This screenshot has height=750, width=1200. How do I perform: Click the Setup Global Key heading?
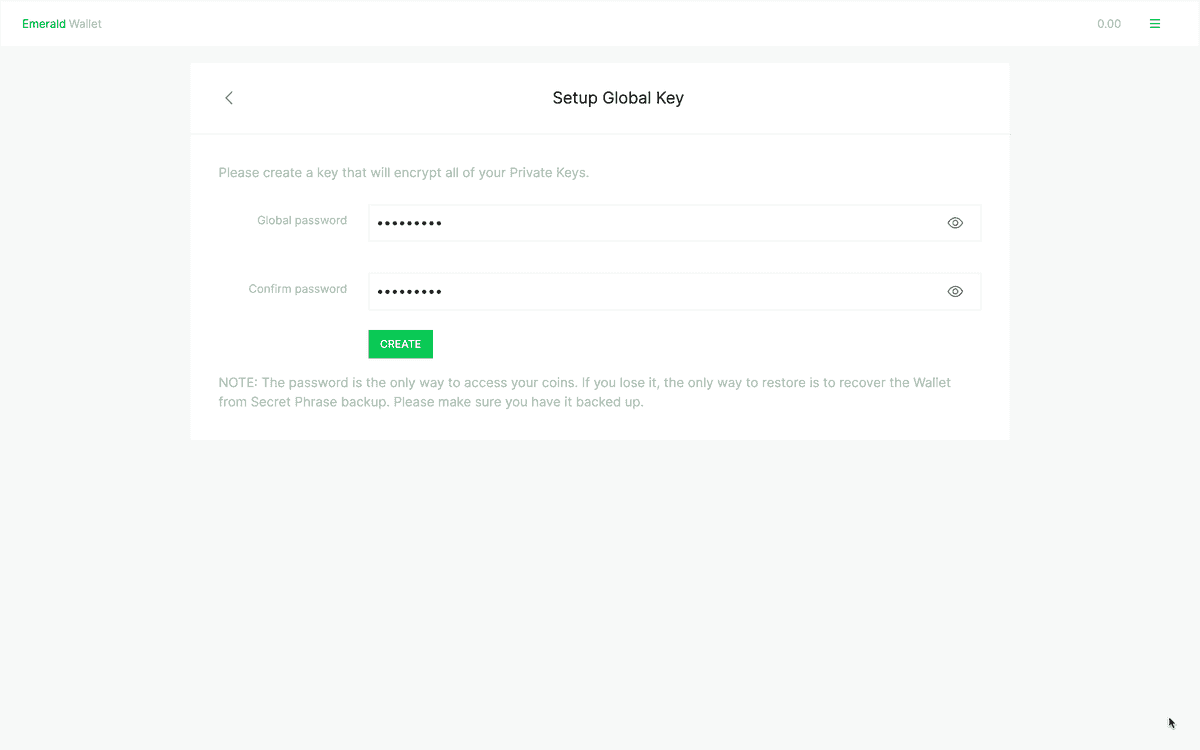(618, 98)
